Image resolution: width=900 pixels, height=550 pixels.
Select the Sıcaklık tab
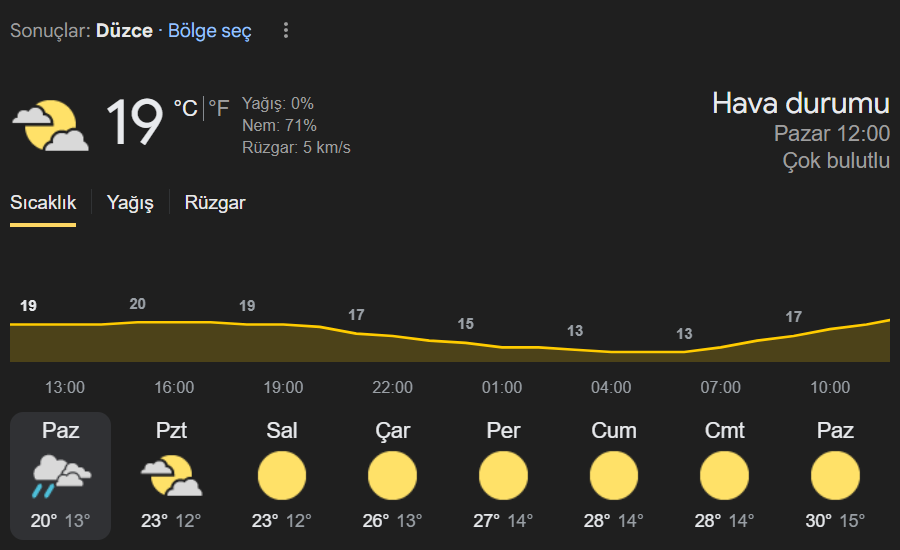point(43,203)
